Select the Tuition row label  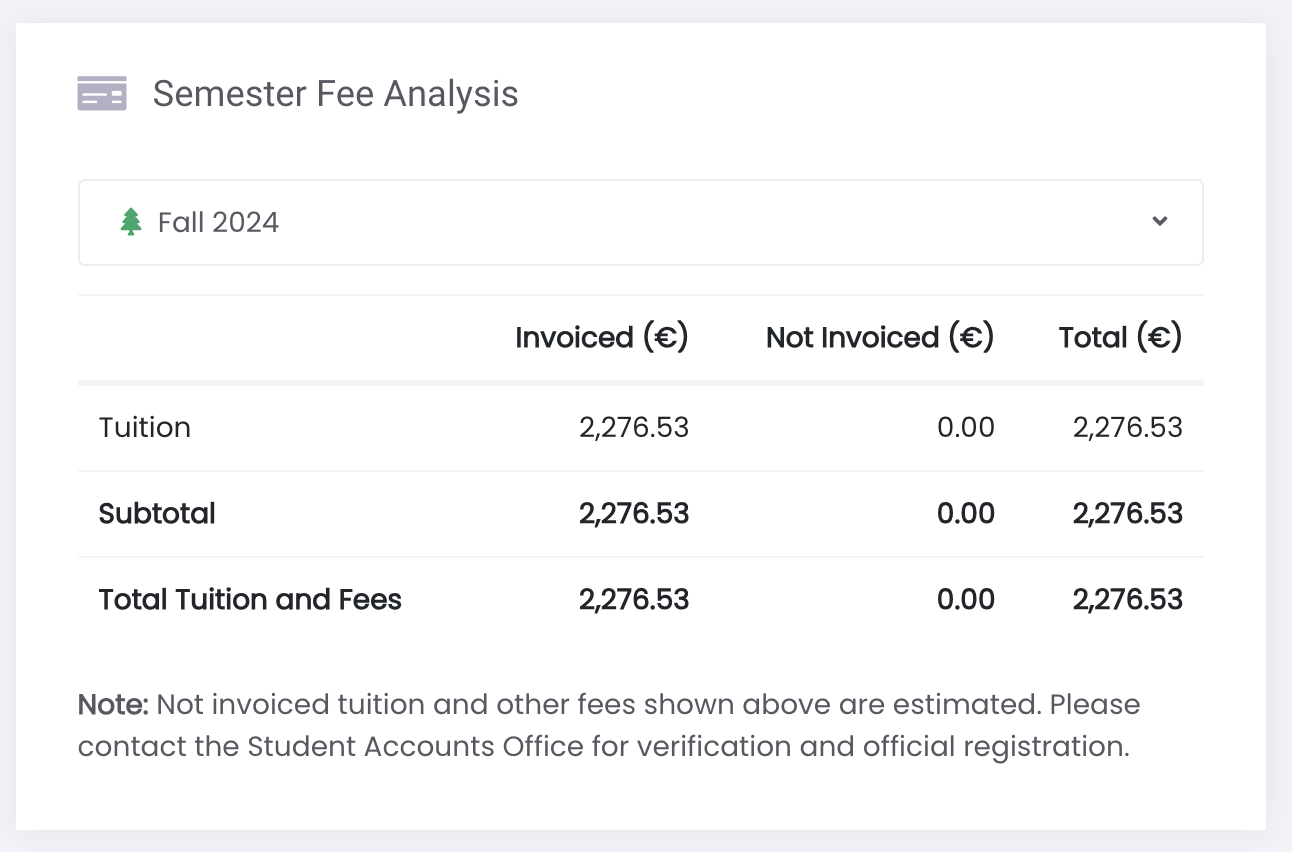[145, 428]
